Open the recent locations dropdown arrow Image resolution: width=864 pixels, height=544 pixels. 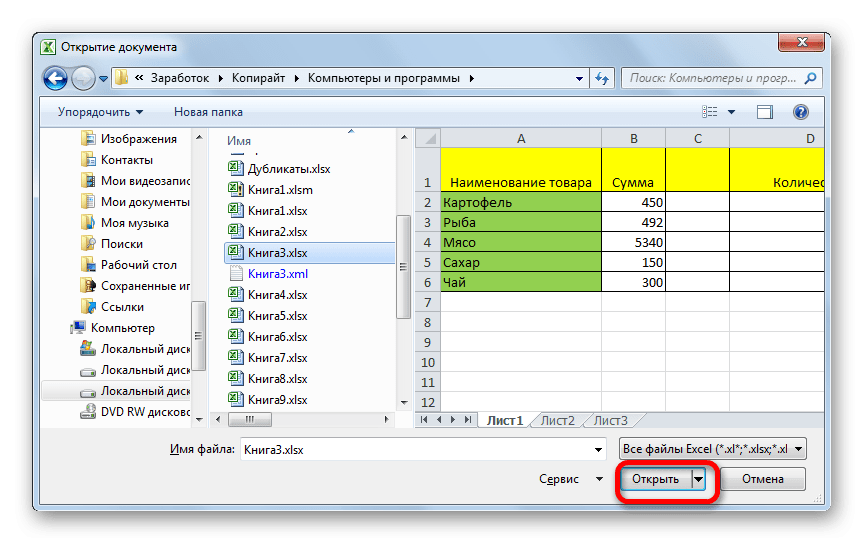click(x=103, y=79)
